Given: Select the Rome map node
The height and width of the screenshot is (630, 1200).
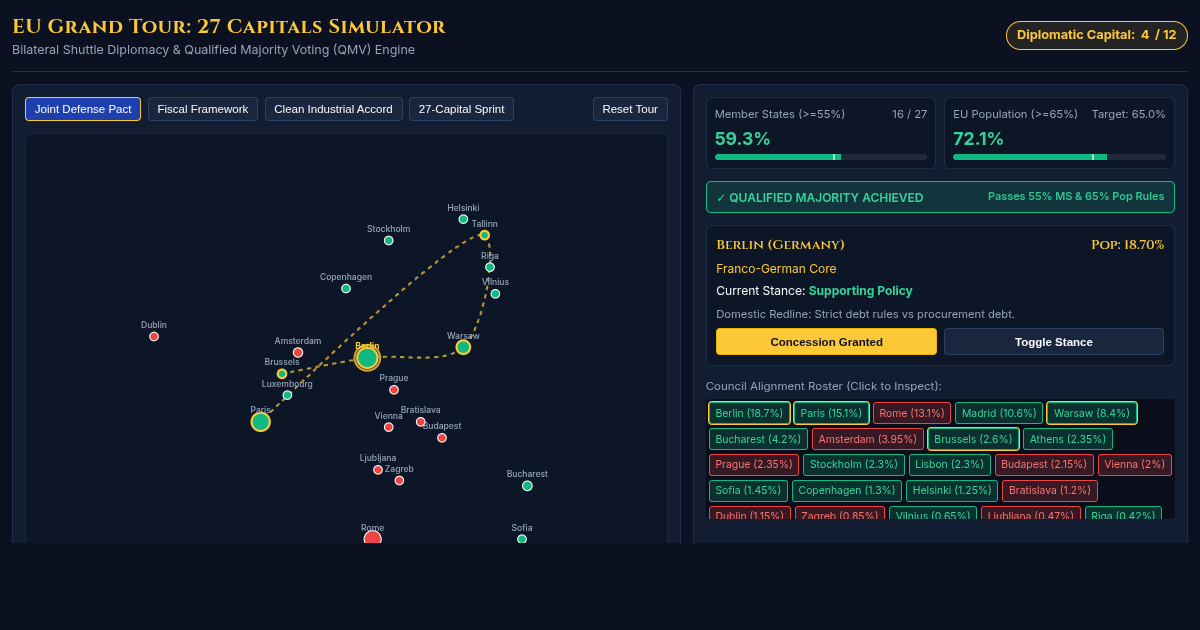Looking at the screenshot, I should pyautogui.click(x=373, y=537).
